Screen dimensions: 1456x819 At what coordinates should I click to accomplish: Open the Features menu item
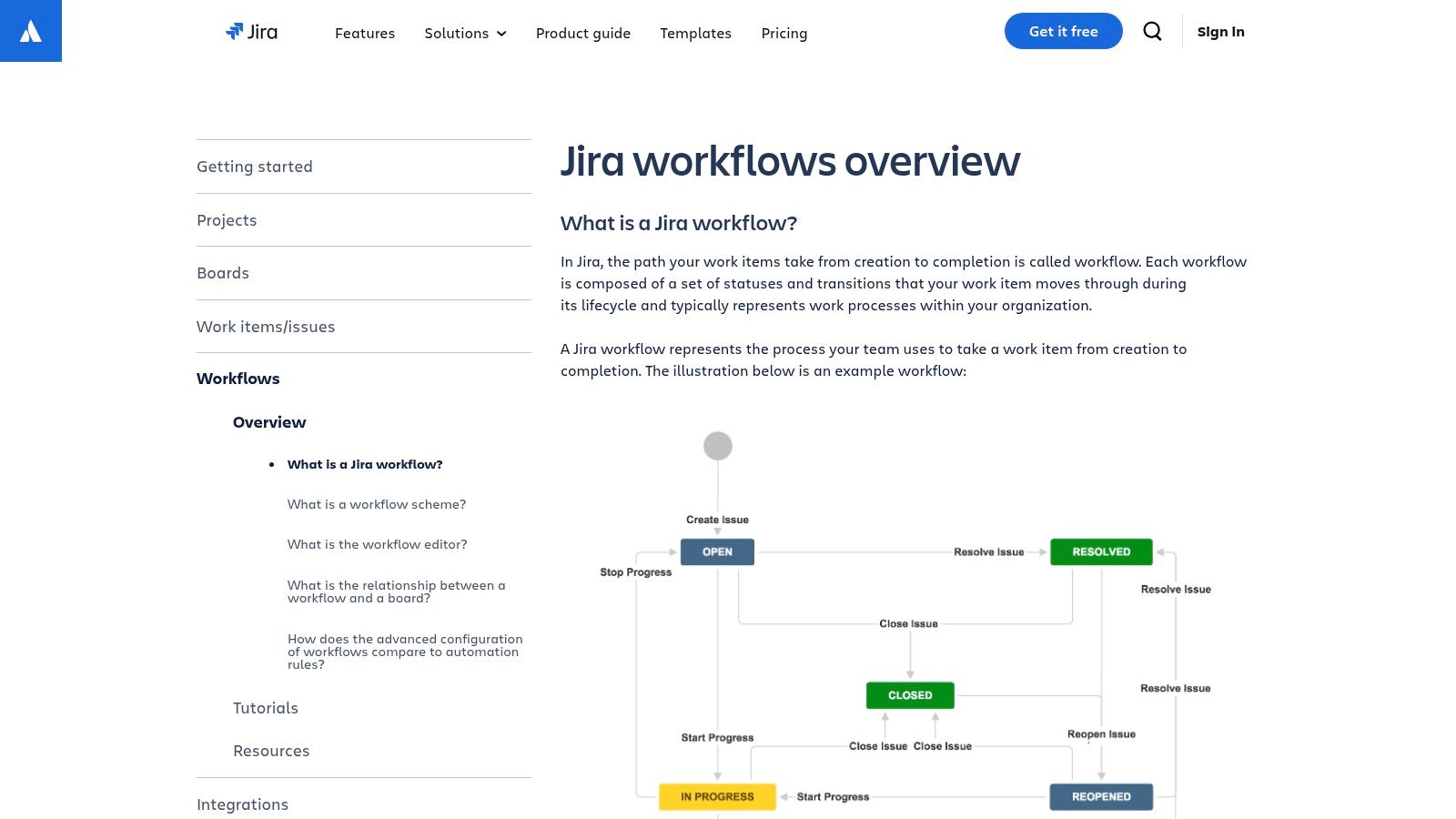pos(365,33)
